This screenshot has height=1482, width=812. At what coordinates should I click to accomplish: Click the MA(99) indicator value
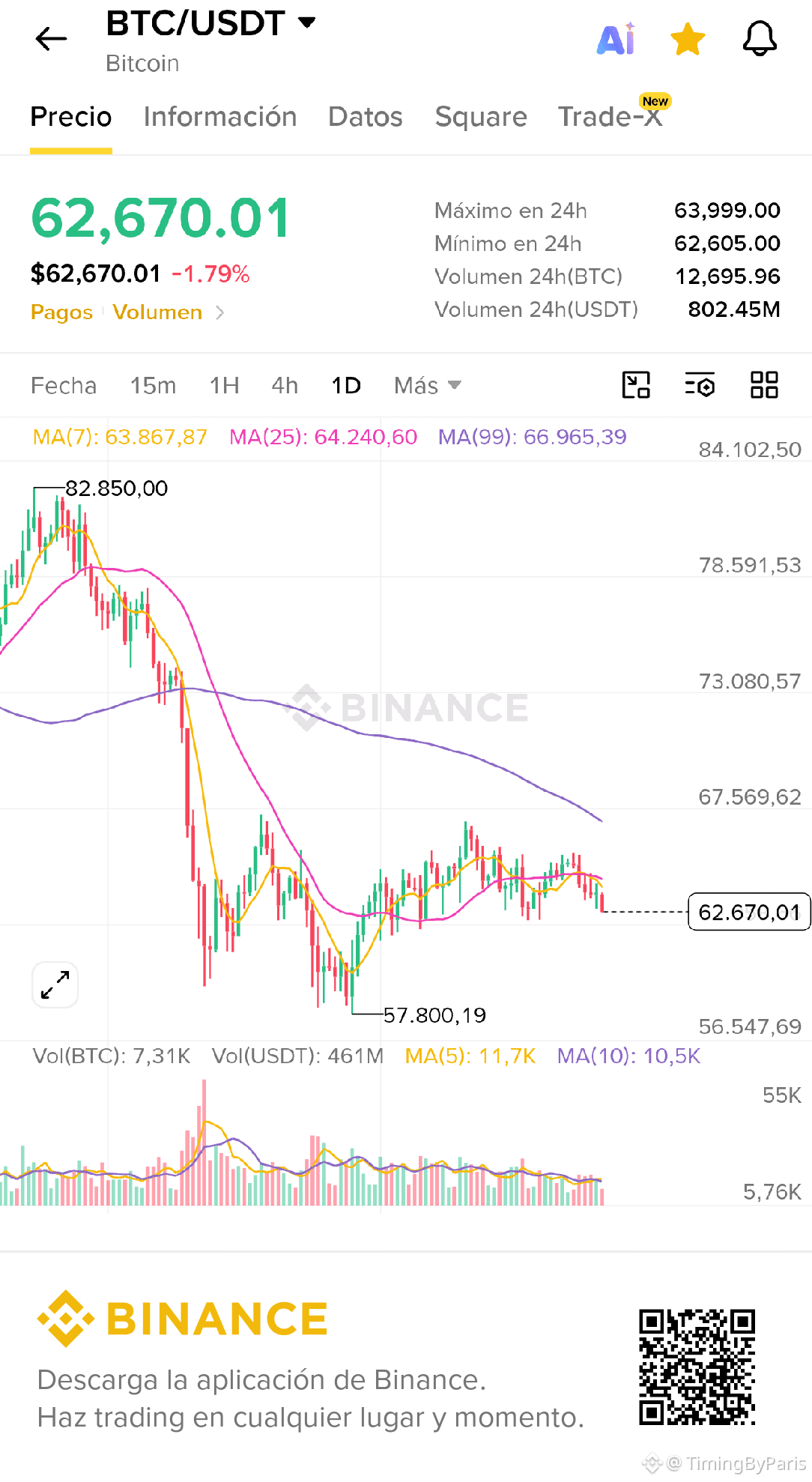point(532,437)
